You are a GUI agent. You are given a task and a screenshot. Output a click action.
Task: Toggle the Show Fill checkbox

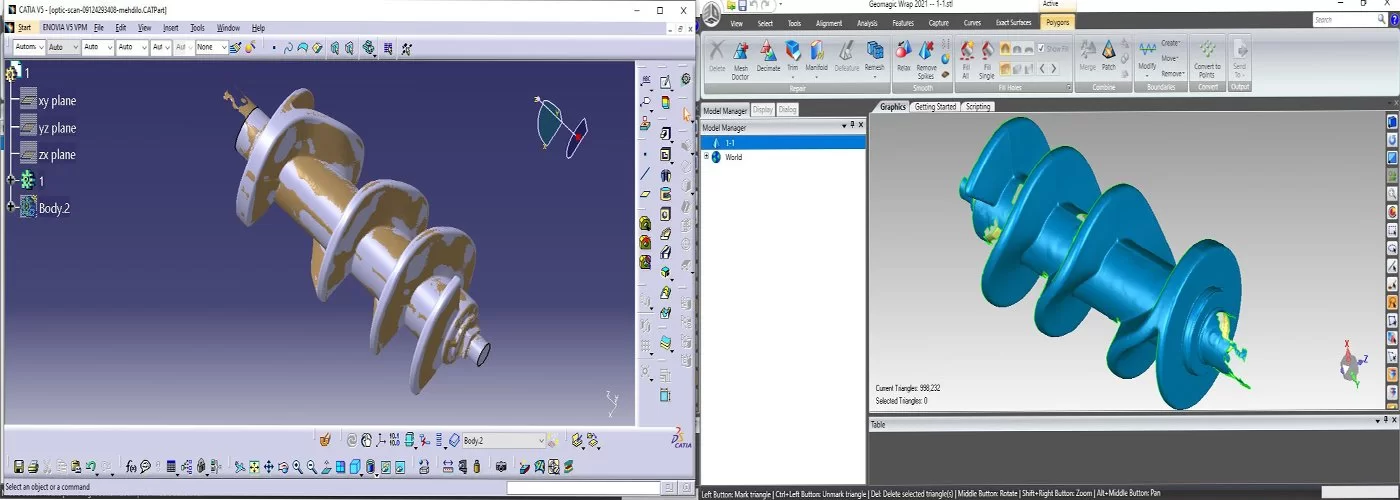point(1041,48)
